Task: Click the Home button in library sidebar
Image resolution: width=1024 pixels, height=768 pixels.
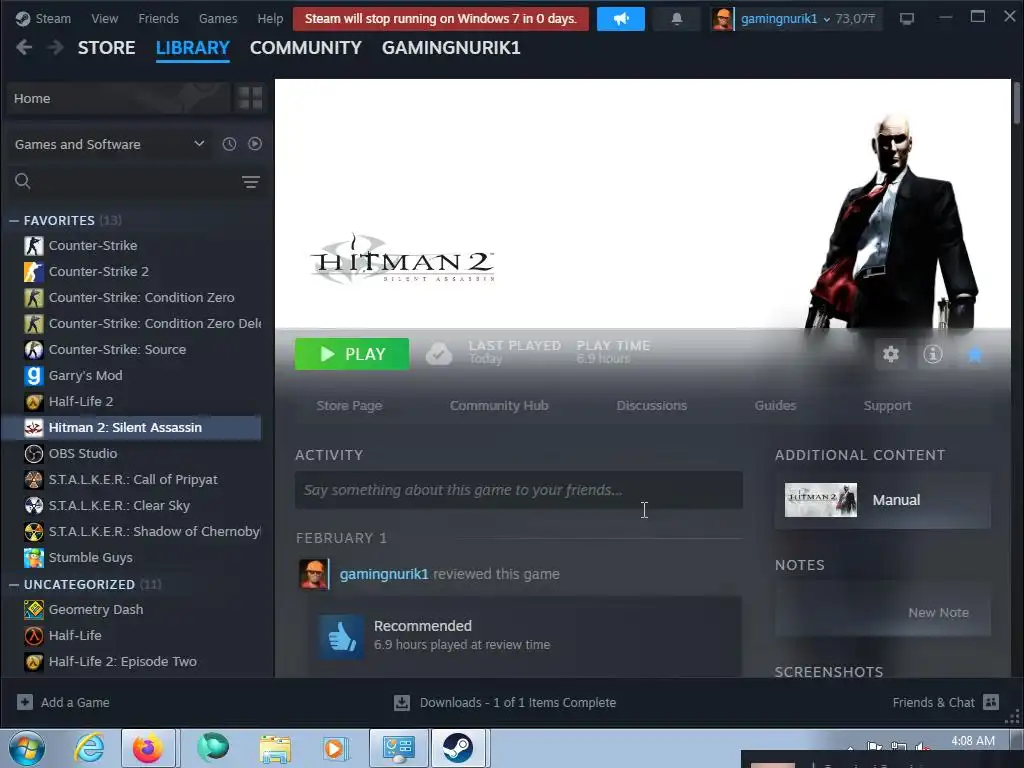Action: [x=119, y=98]
